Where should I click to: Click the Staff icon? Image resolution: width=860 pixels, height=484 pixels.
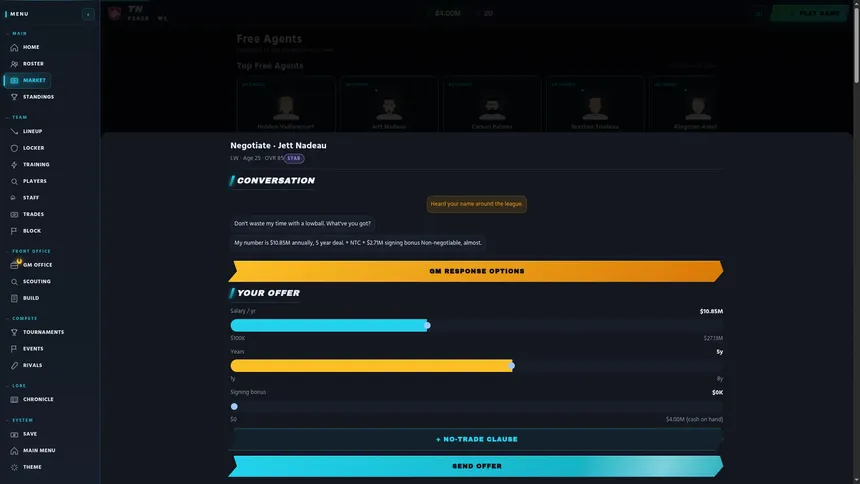14,198
